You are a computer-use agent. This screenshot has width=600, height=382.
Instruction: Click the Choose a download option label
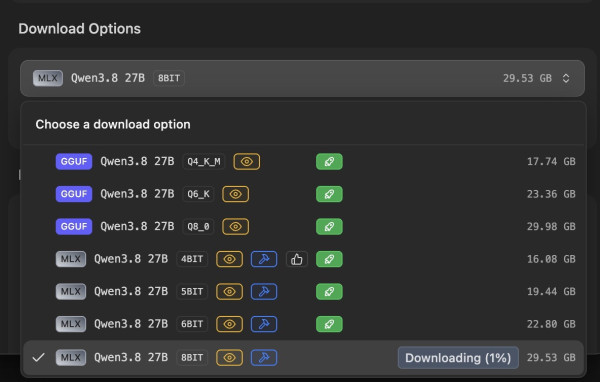coord(113,124)
